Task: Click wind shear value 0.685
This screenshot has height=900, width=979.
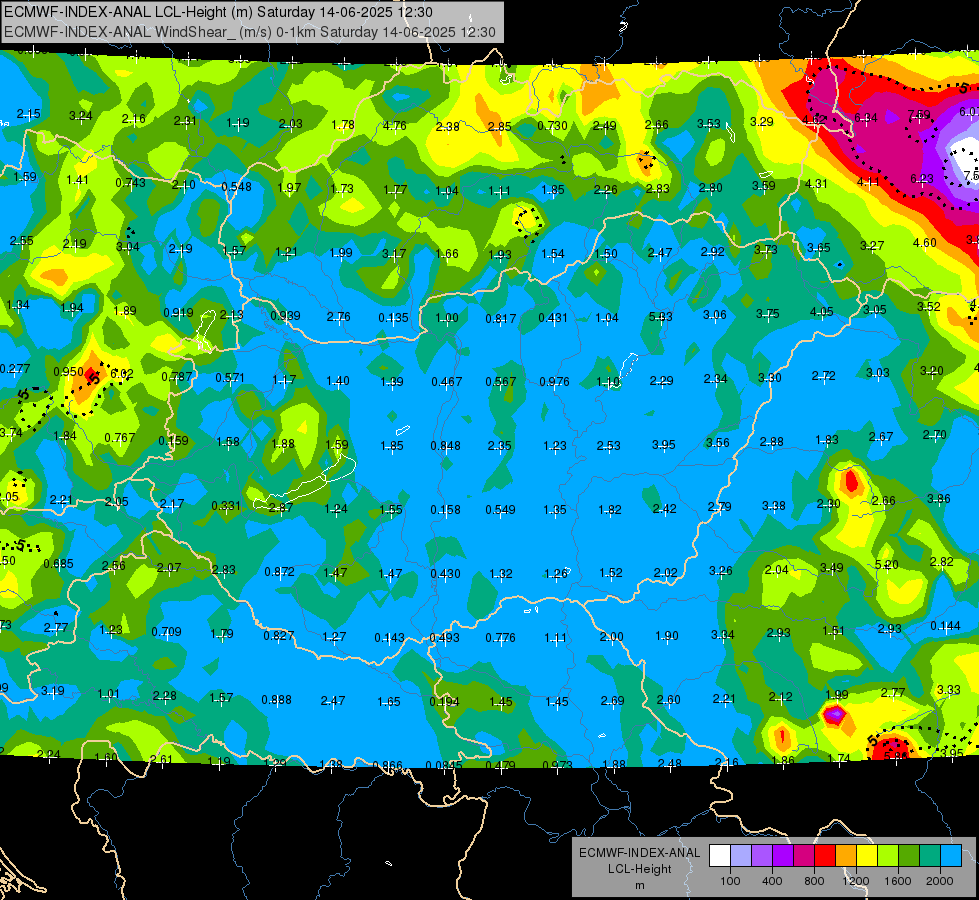Action: click(x=59, y=564)
